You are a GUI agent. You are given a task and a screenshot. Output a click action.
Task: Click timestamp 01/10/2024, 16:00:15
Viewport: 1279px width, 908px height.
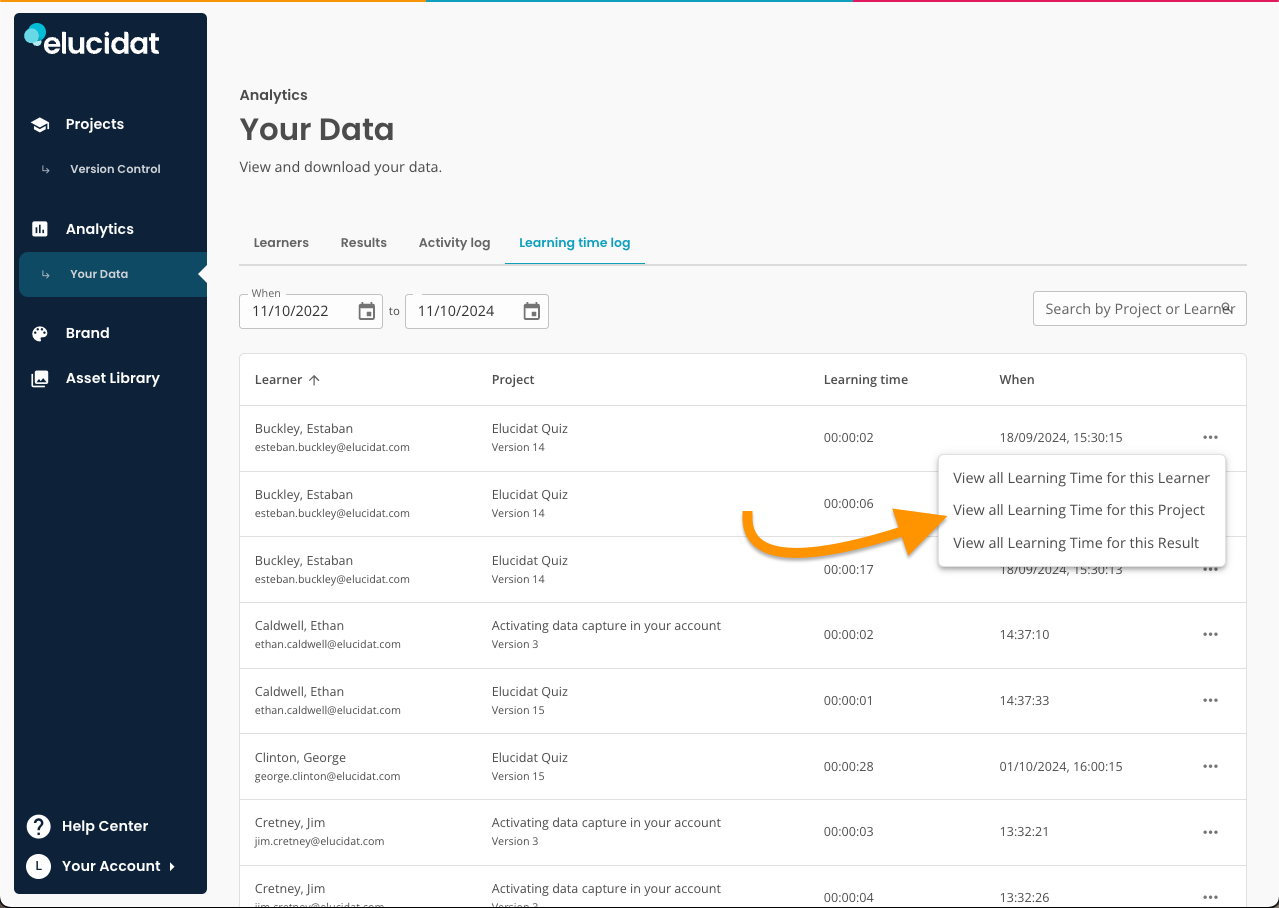1061,767
